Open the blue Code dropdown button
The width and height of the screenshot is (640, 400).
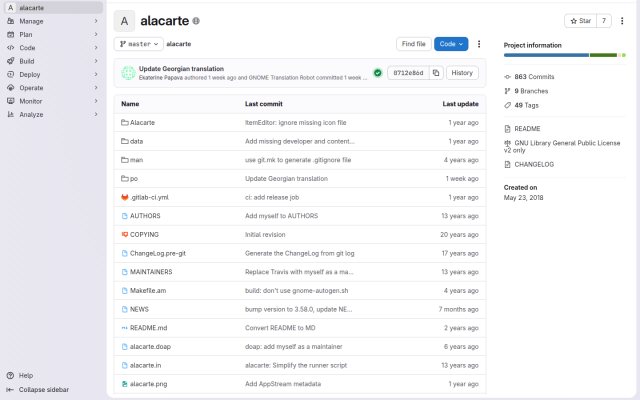(451, 44)
